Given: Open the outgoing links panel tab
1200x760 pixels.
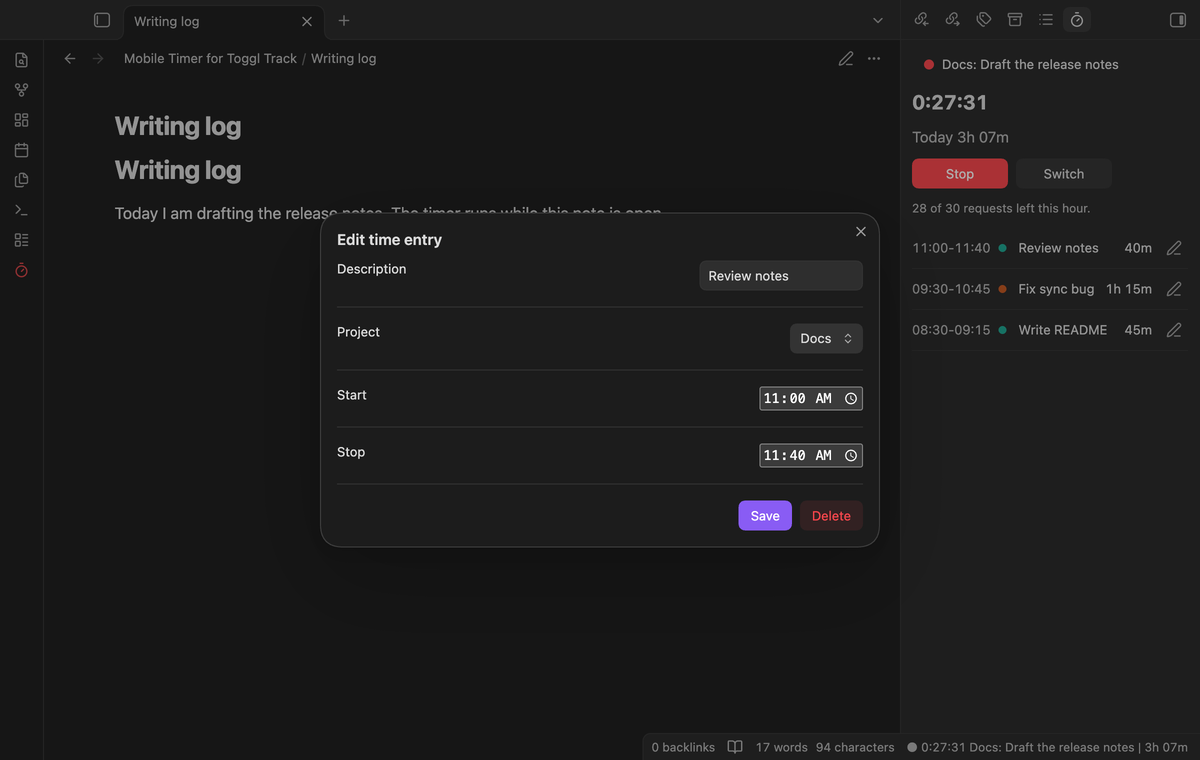Looking at the screenshot, I should pos(953,19).
